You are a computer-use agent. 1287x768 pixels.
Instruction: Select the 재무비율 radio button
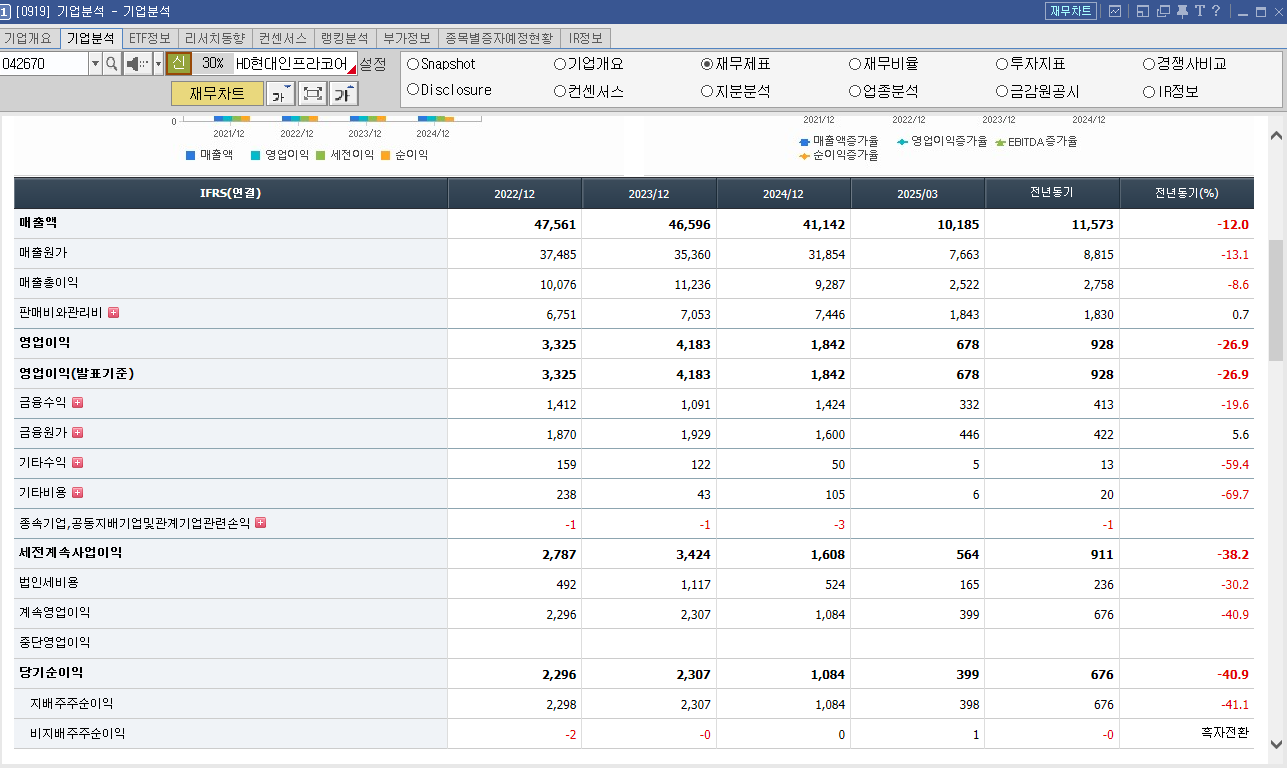[x=854, y=64]
